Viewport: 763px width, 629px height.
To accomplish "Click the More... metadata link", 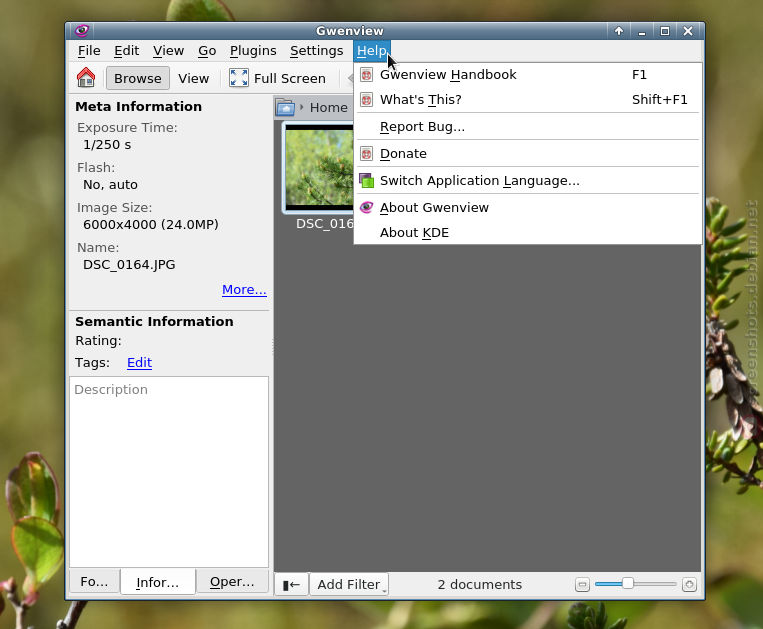I will (x=244, y=289).
